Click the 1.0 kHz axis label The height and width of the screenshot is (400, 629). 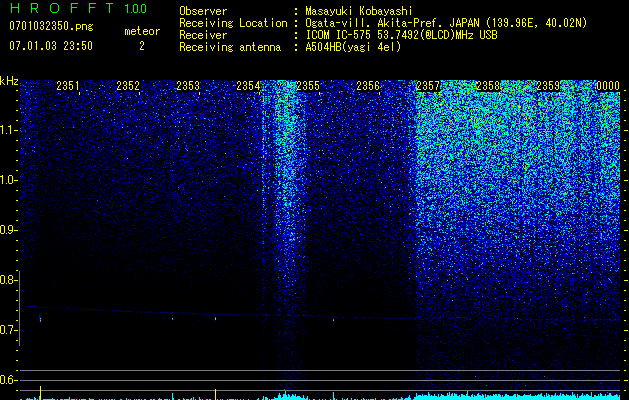point(8,180)
